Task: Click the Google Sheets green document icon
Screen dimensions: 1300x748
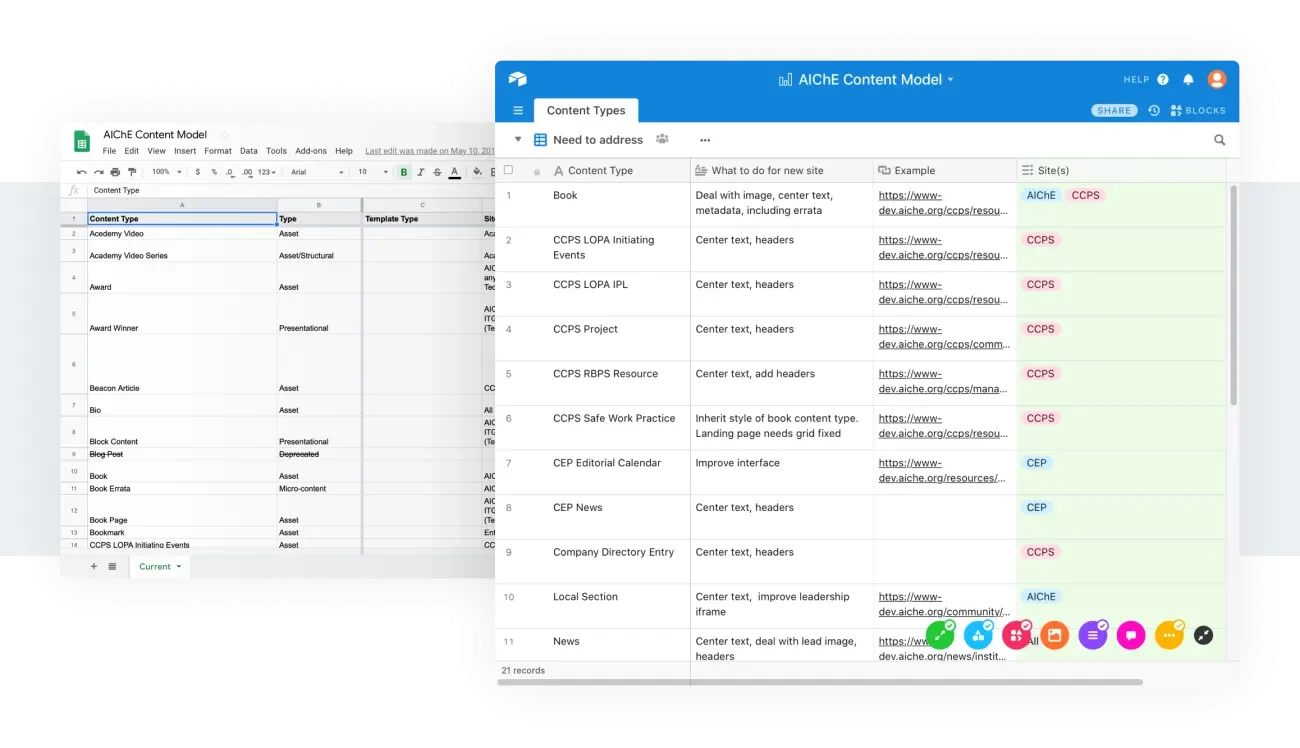Action: tap(81, 142)
